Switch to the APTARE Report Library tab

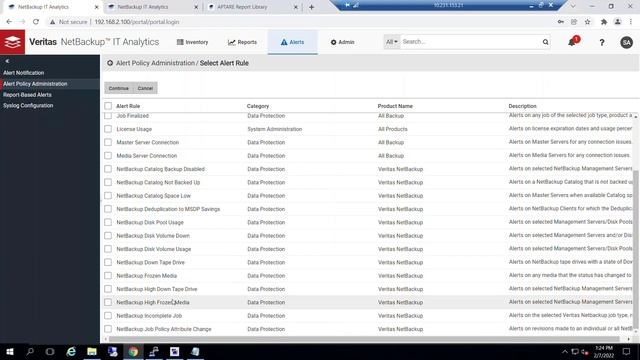tap(242, 7)
